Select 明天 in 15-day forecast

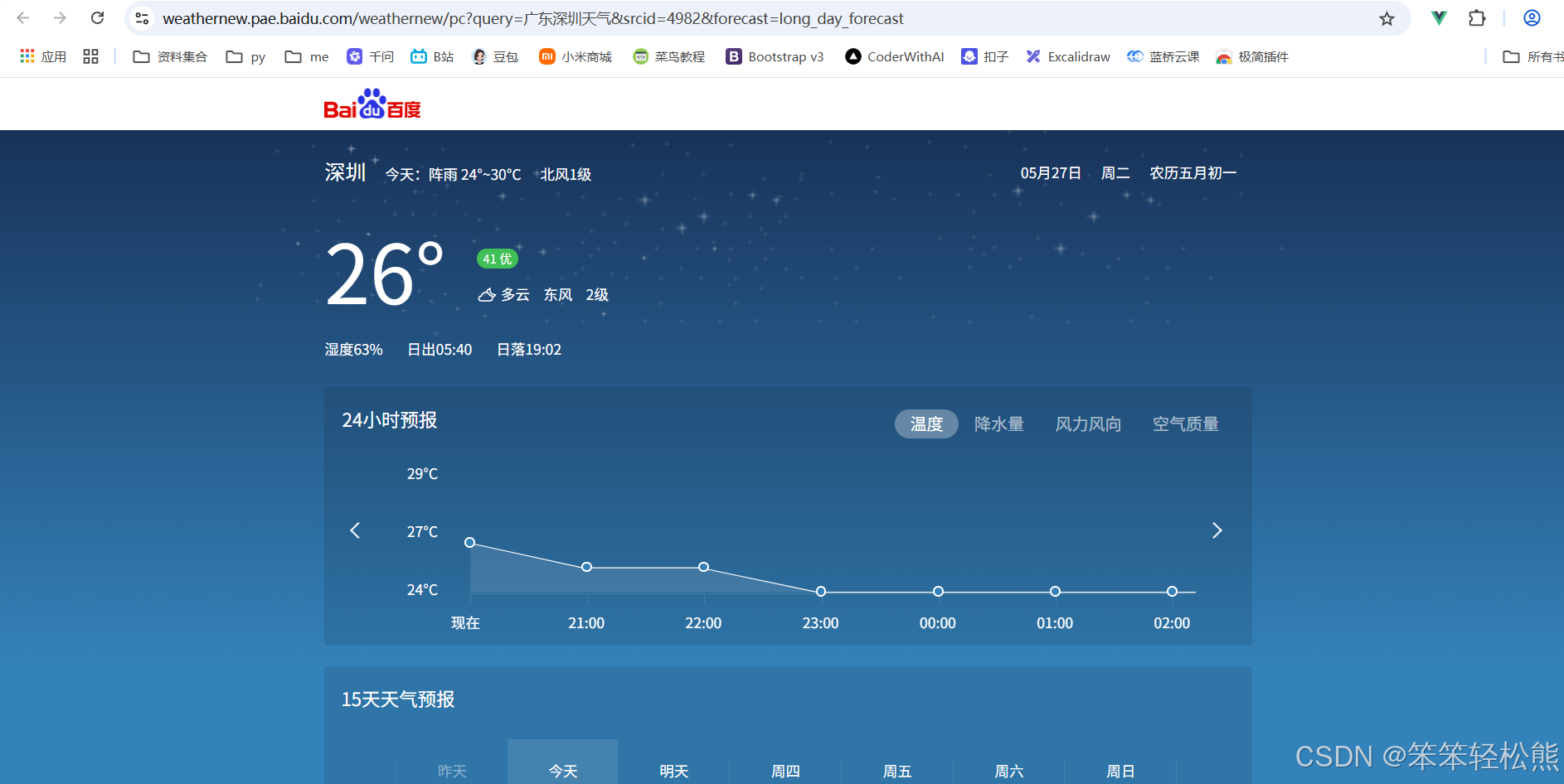pyautogui.click(x=674, y=771)
